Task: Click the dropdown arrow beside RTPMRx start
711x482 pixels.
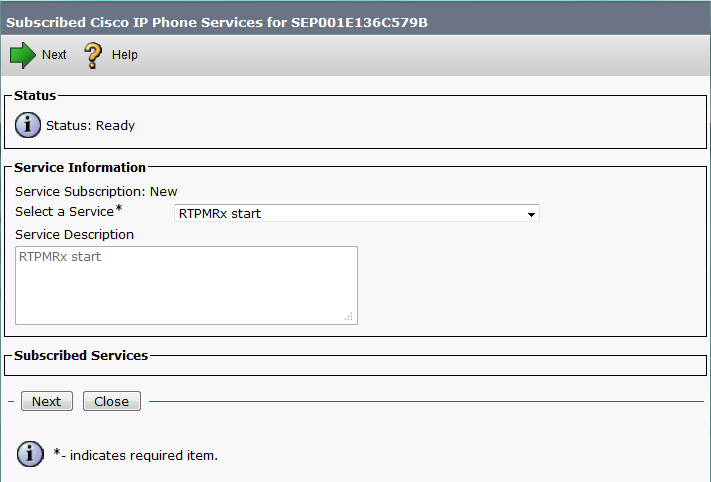Action: pos(532,214)
